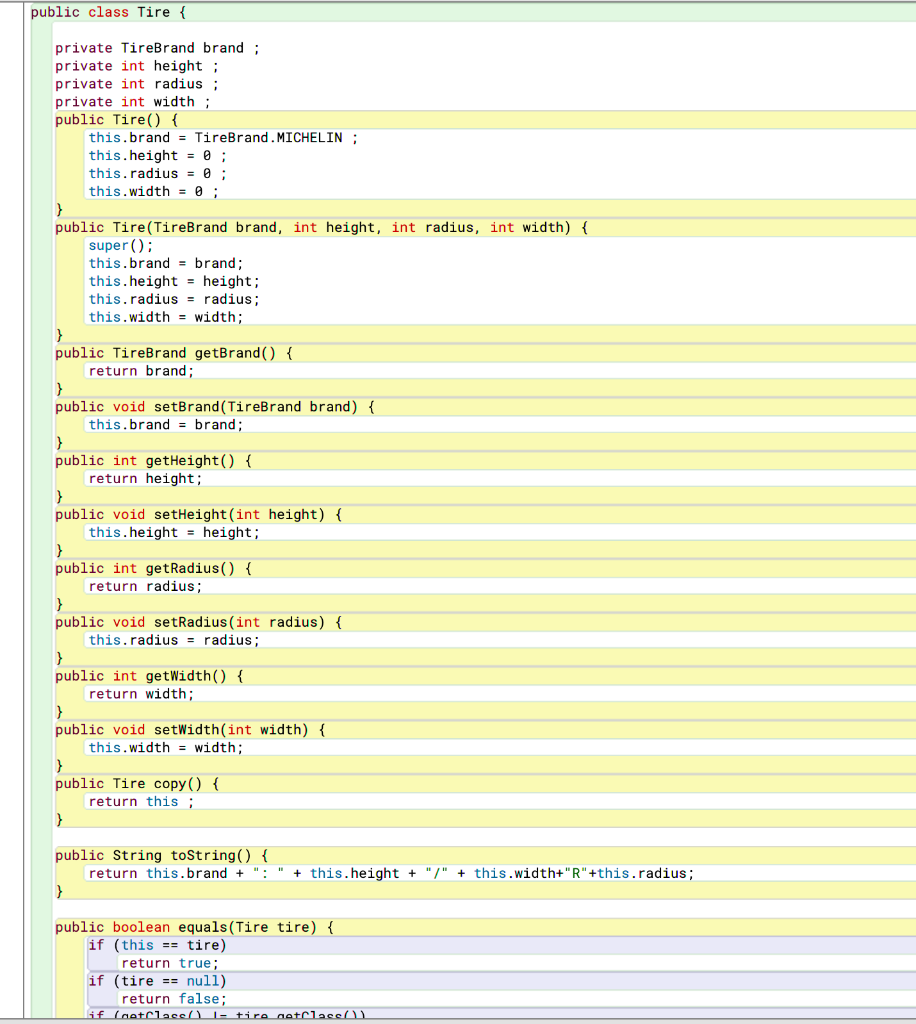Click the 'return this;' statement inside copy
Image resolution: width=916 pixels, height=1024 pixels.
point(135,801)
